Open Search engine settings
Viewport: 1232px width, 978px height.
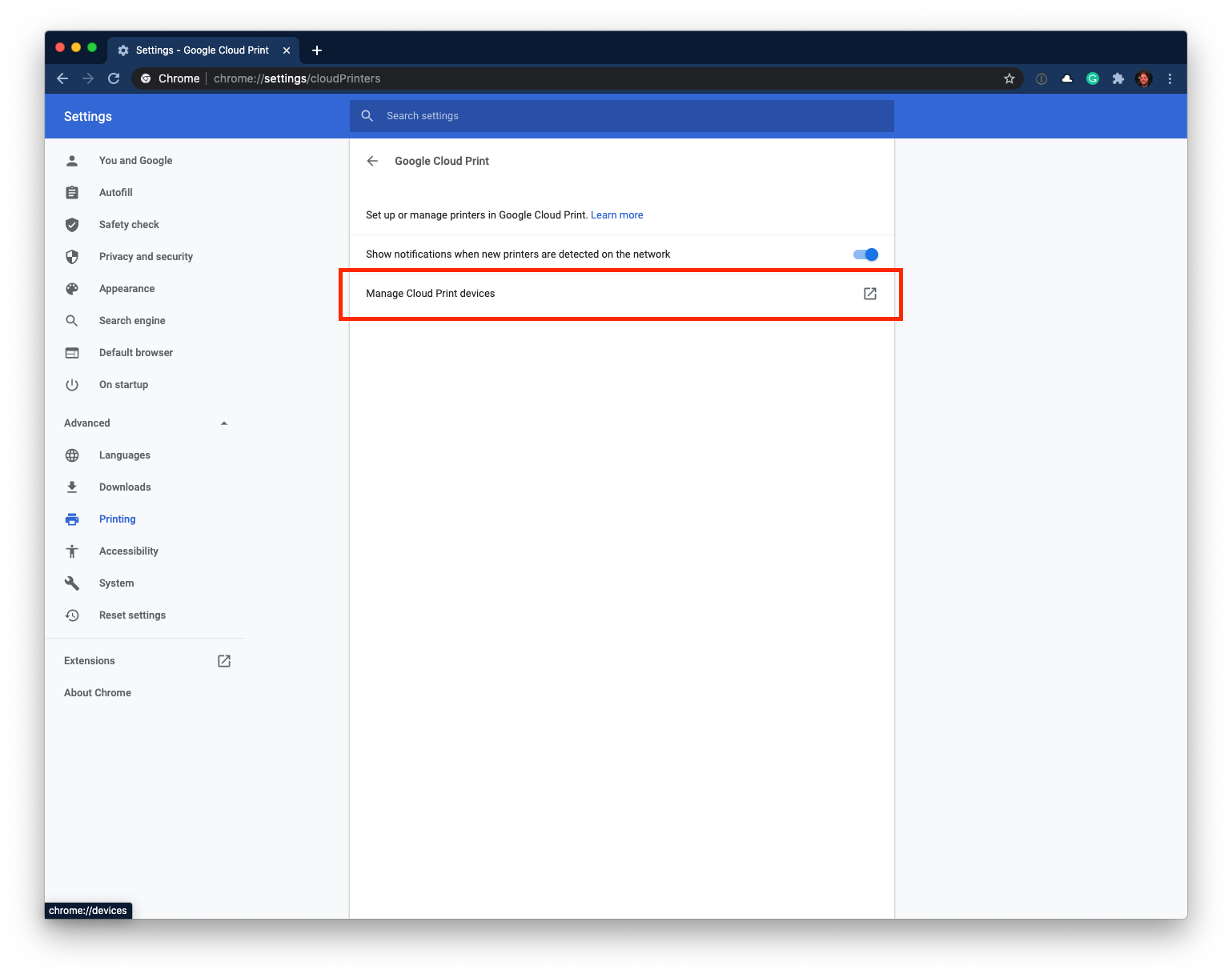point(132,321)
